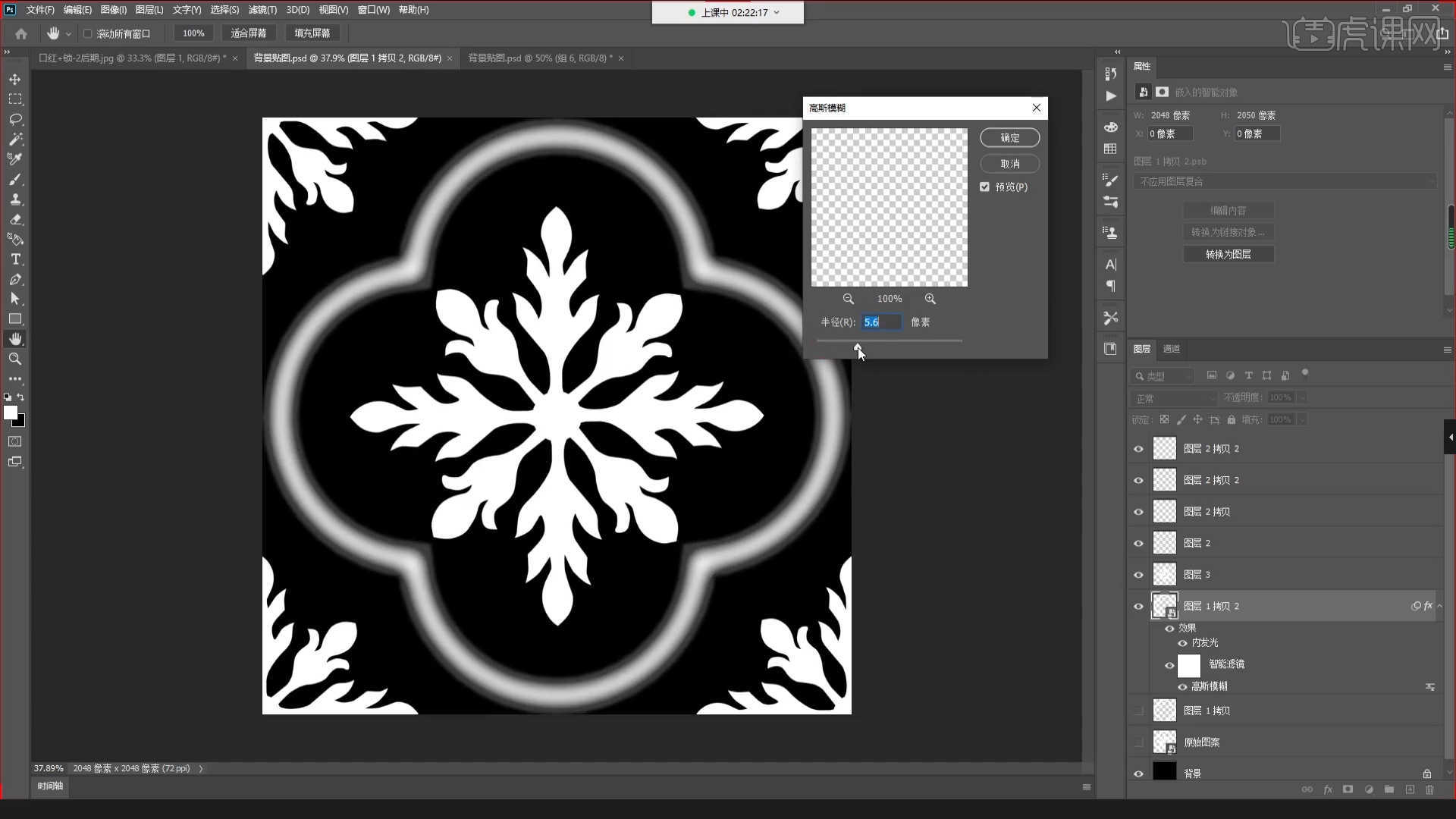This screenshot has width=1456, height=819.
Task: Open the 滤镜(T) menu
Action: click(262, 10)
